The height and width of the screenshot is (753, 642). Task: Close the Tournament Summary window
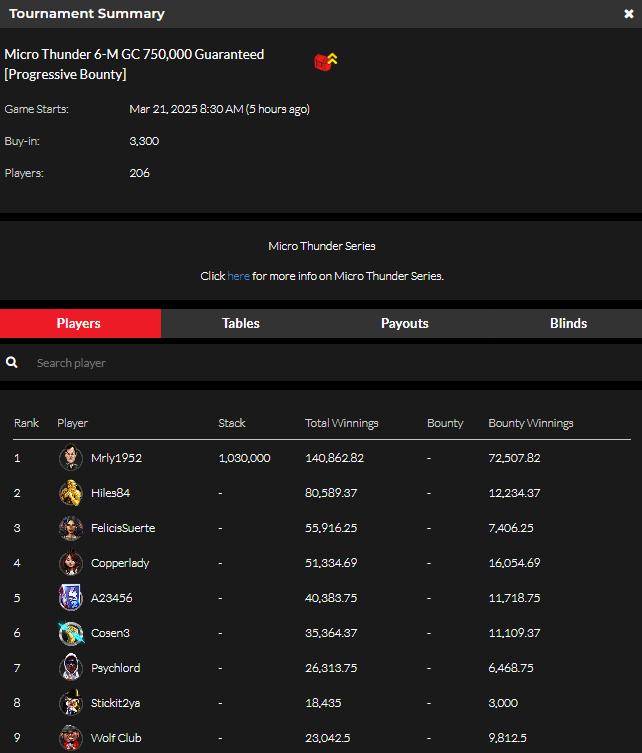pos(629,14)
